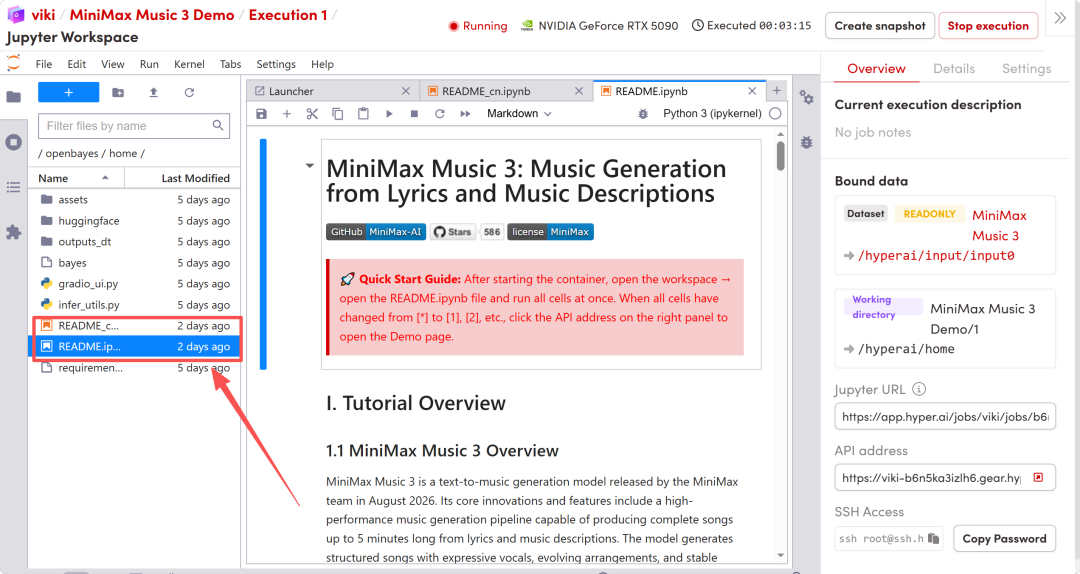Open MiniMax Music 3 Demo breadcrumb link
The width and height of the screenshot is (1080, 574).
point(152,15)
